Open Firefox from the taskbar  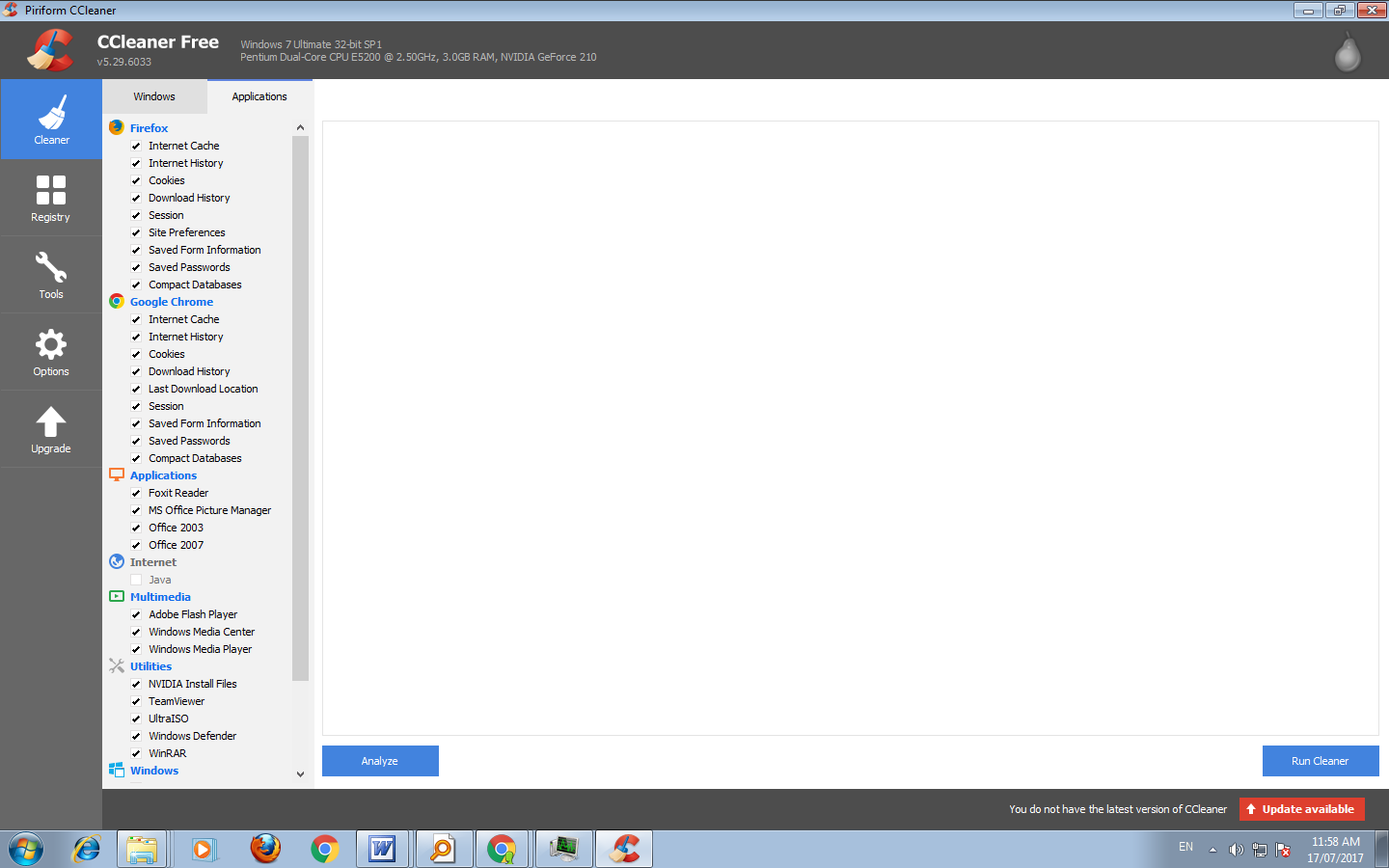pos(265,849)
